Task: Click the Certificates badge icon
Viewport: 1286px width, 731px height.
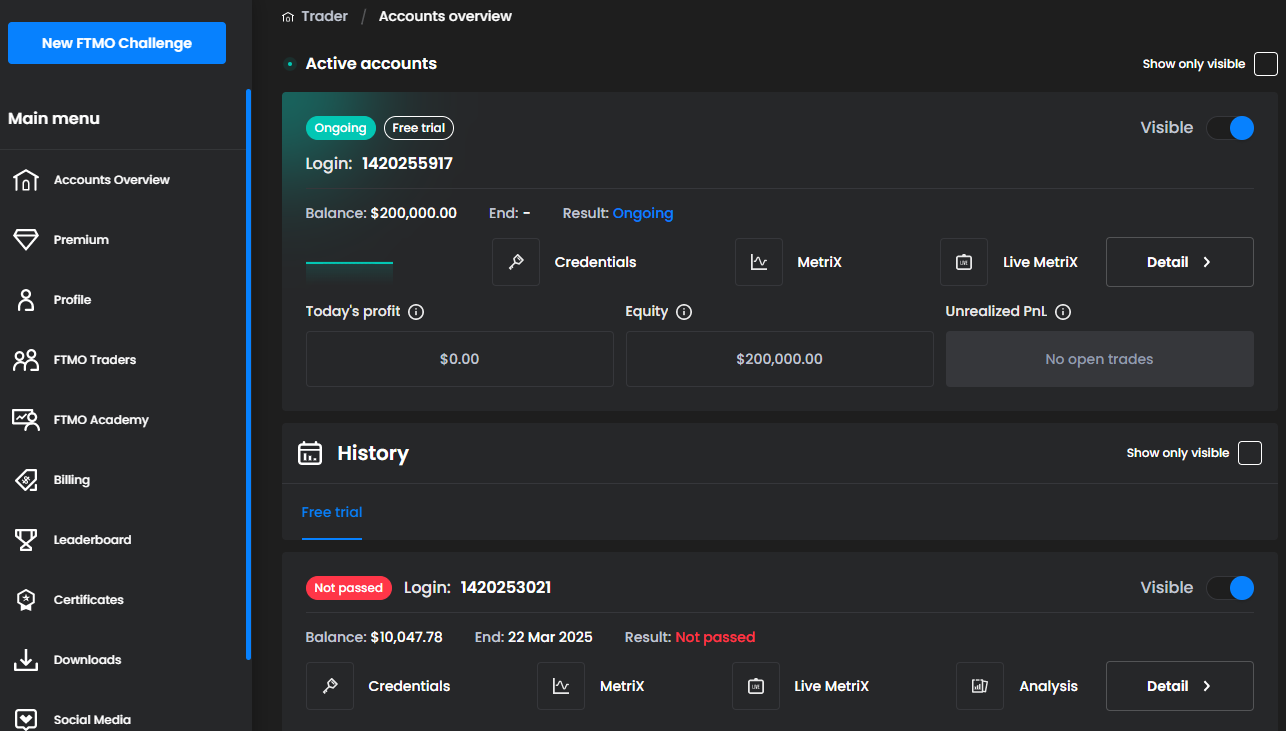Action: click(26, 600)
